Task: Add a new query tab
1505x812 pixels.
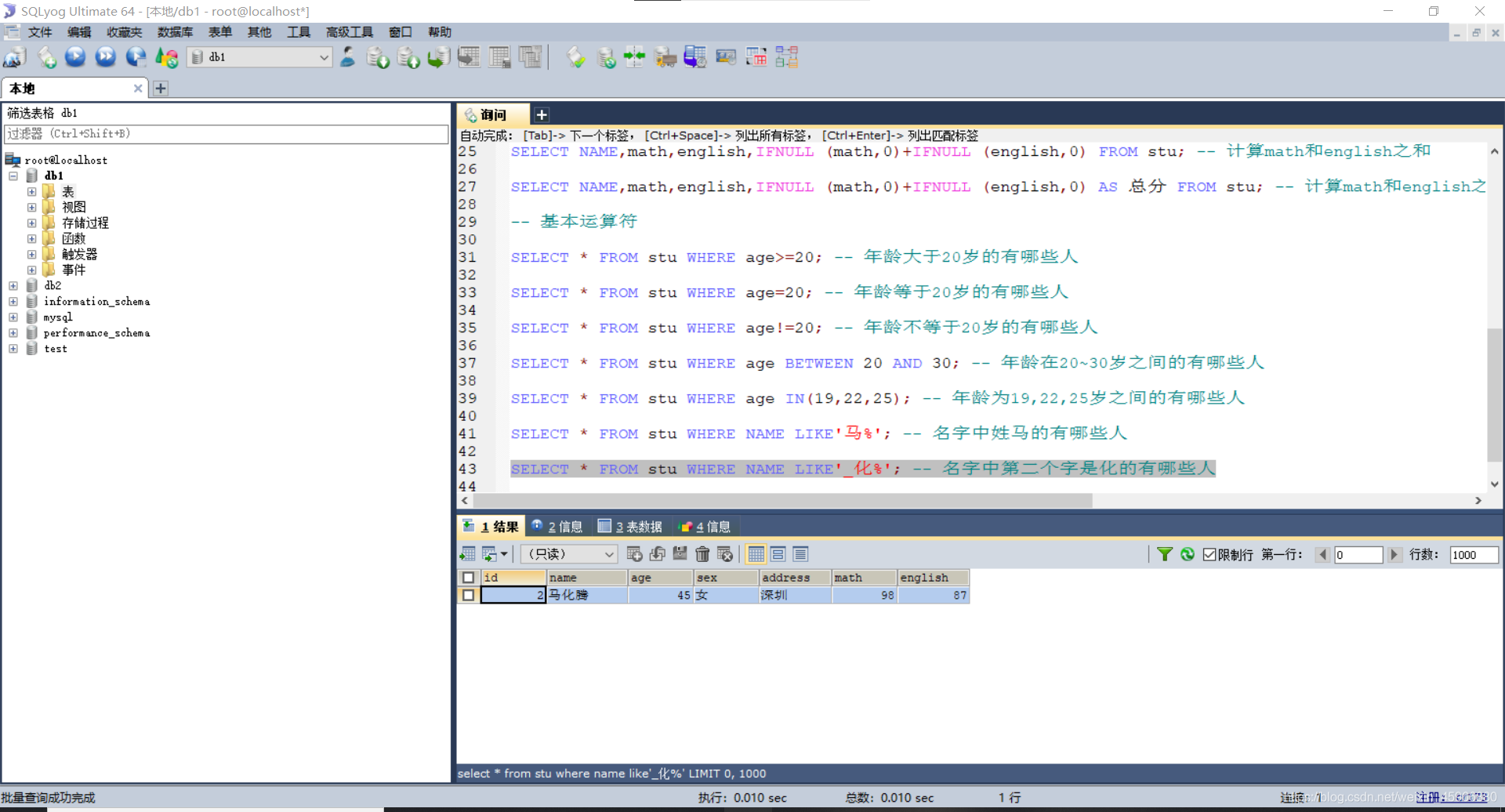Action: point(542,115)
